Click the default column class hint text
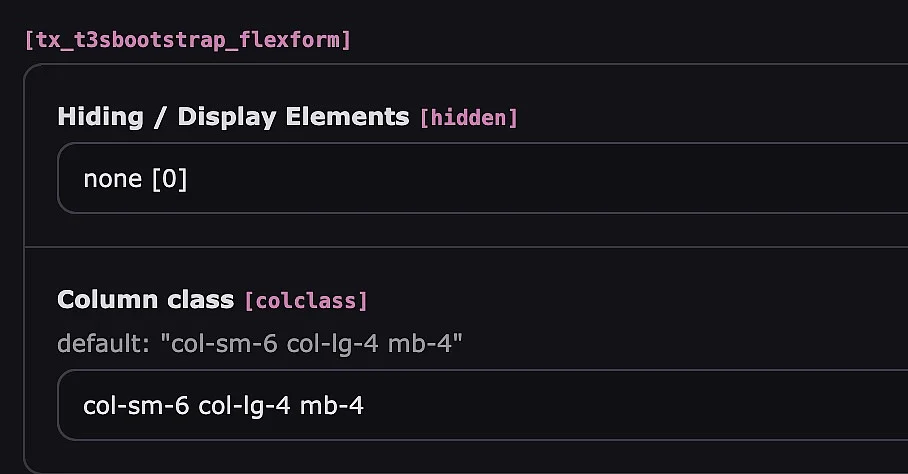The width and height of the screenshot is (908, 474). tap(259, 344)
